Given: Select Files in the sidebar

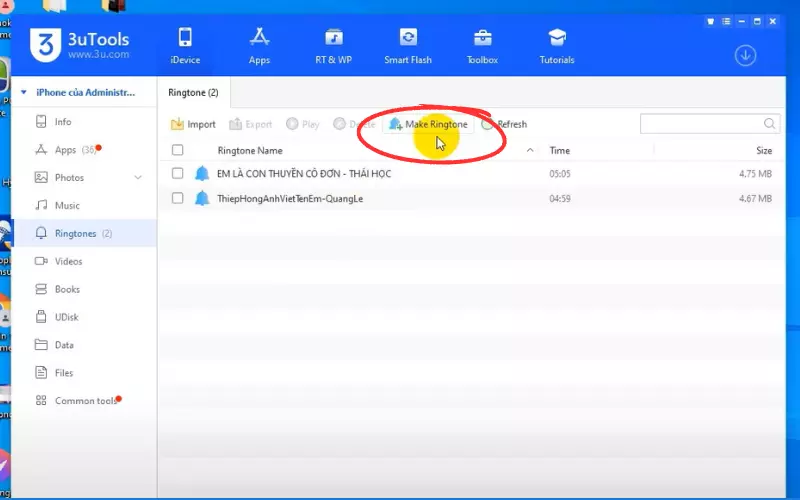Looking at the screenshot, I should (x=84, y=373).
